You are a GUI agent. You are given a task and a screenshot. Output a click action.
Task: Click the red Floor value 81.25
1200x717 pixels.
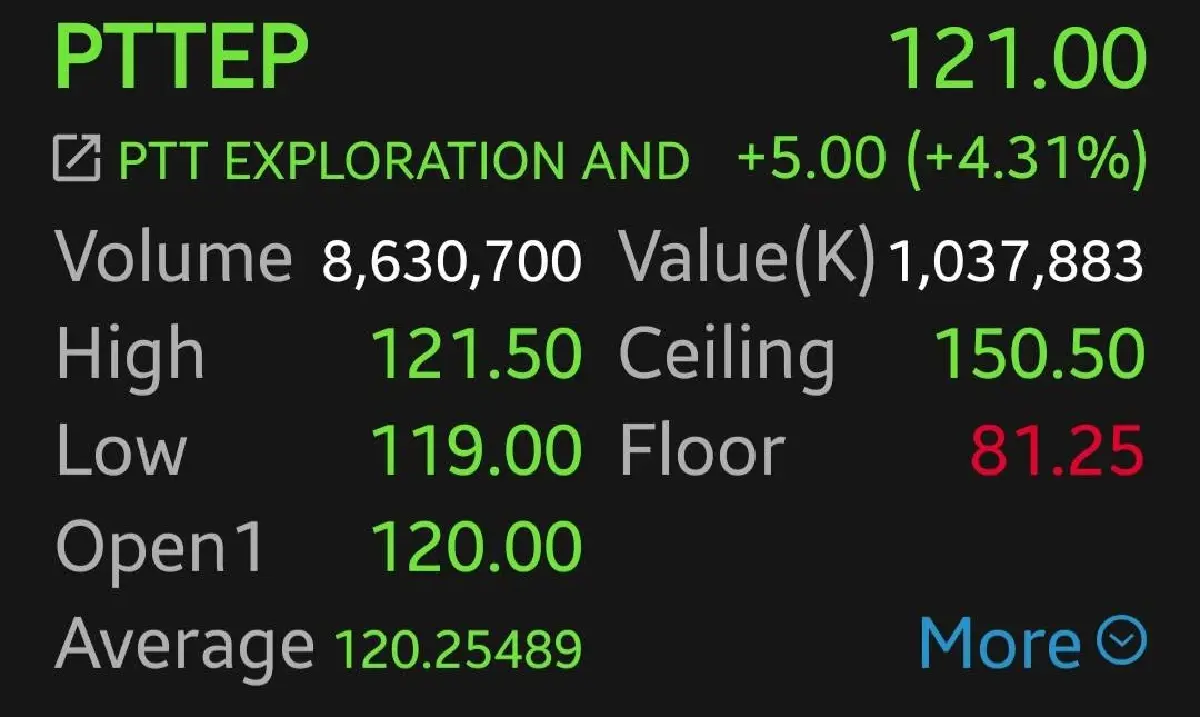pos(1058,449)
